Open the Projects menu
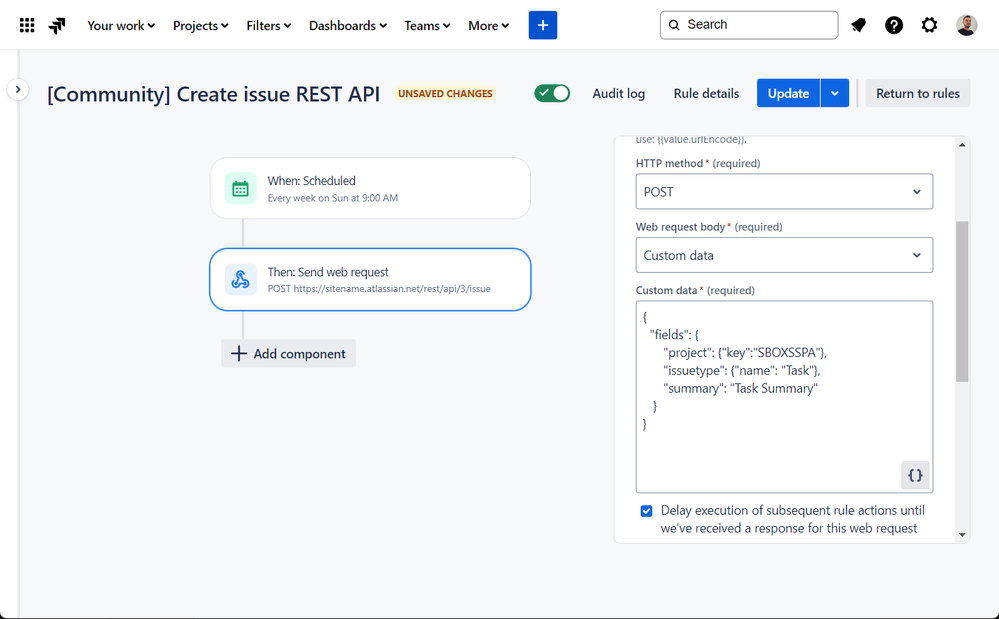The height and width of the screenshot is (619, 999). [x=200, y=25]
